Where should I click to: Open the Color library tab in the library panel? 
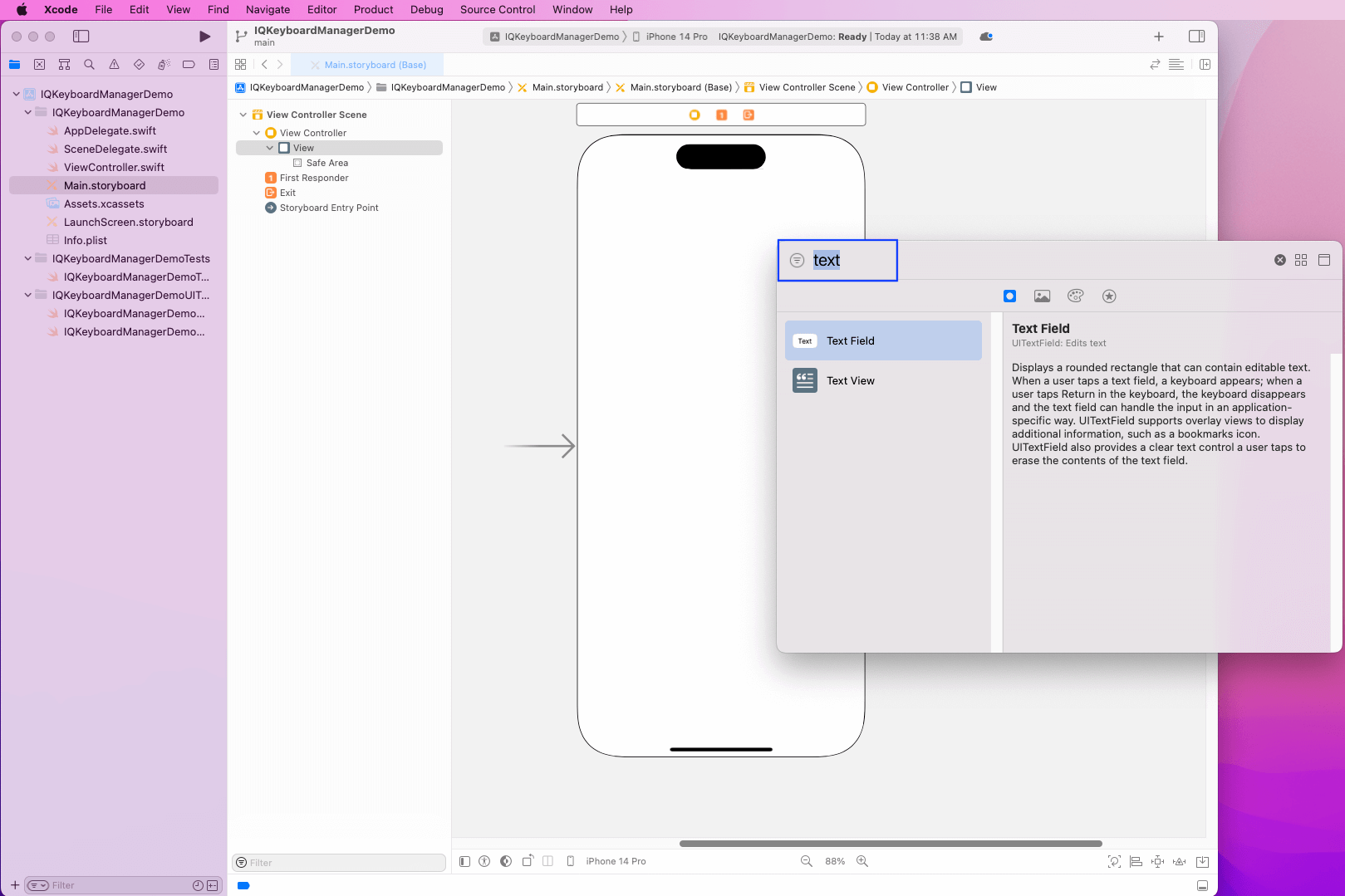1075,296
